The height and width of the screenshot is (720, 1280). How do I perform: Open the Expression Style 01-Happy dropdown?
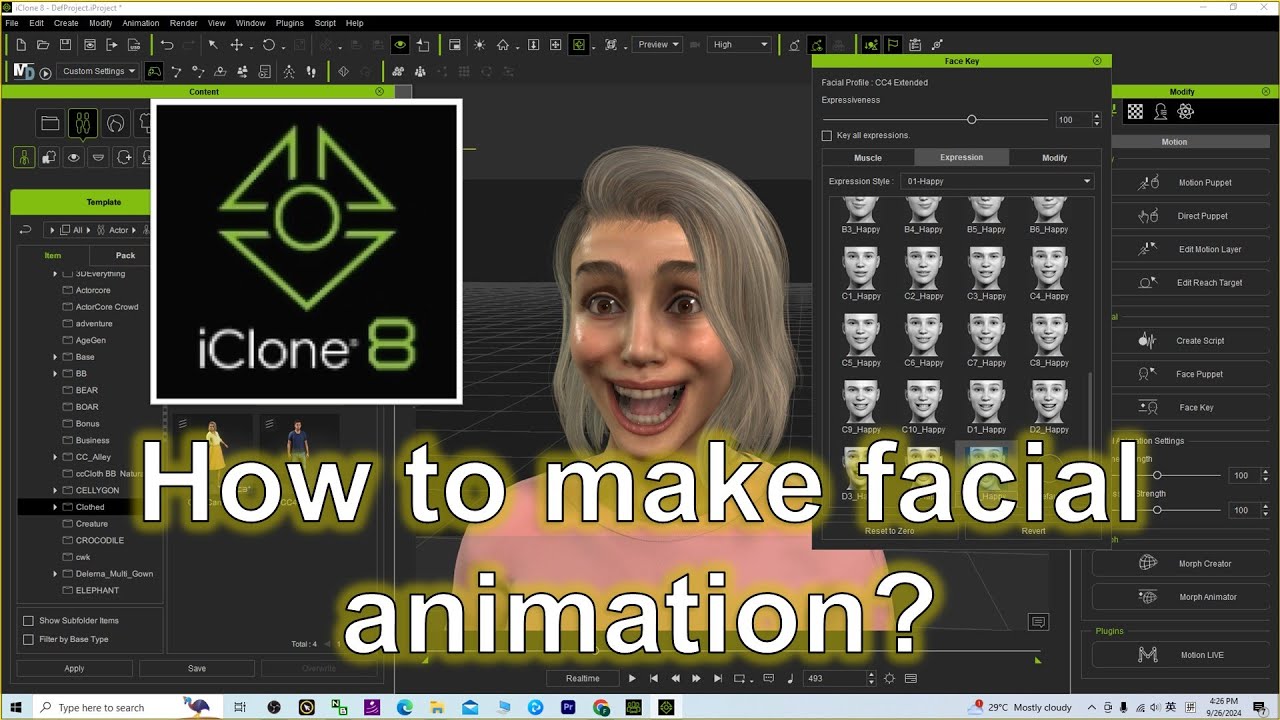(998, 181)
